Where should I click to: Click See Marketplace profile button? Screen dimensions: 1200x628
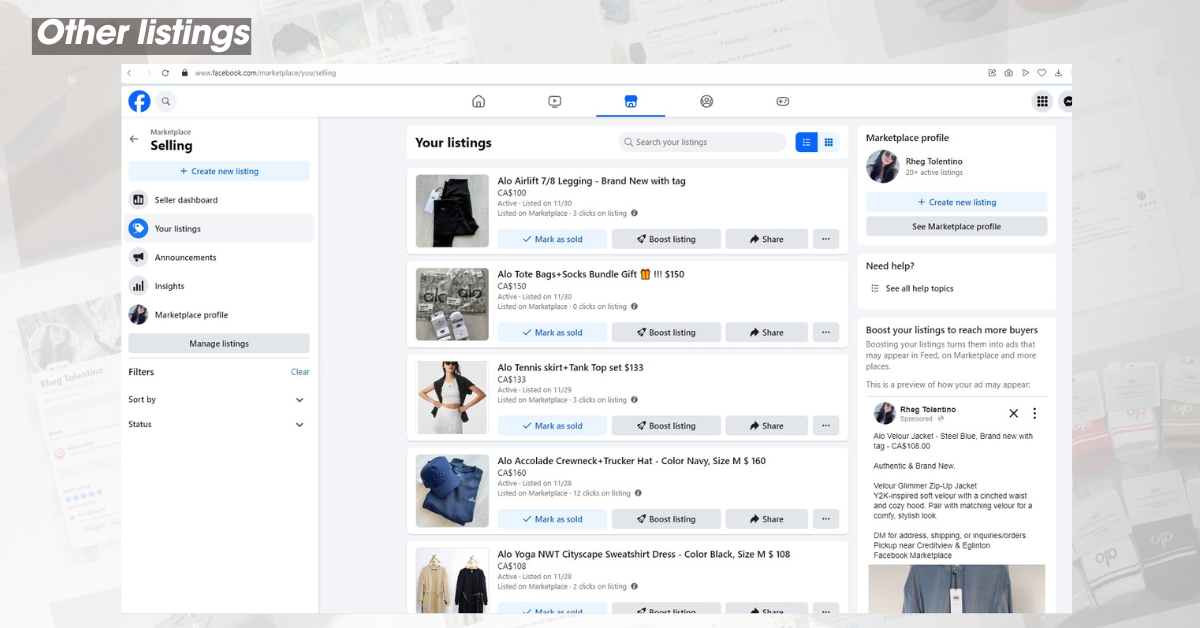[x=957, y=227]
